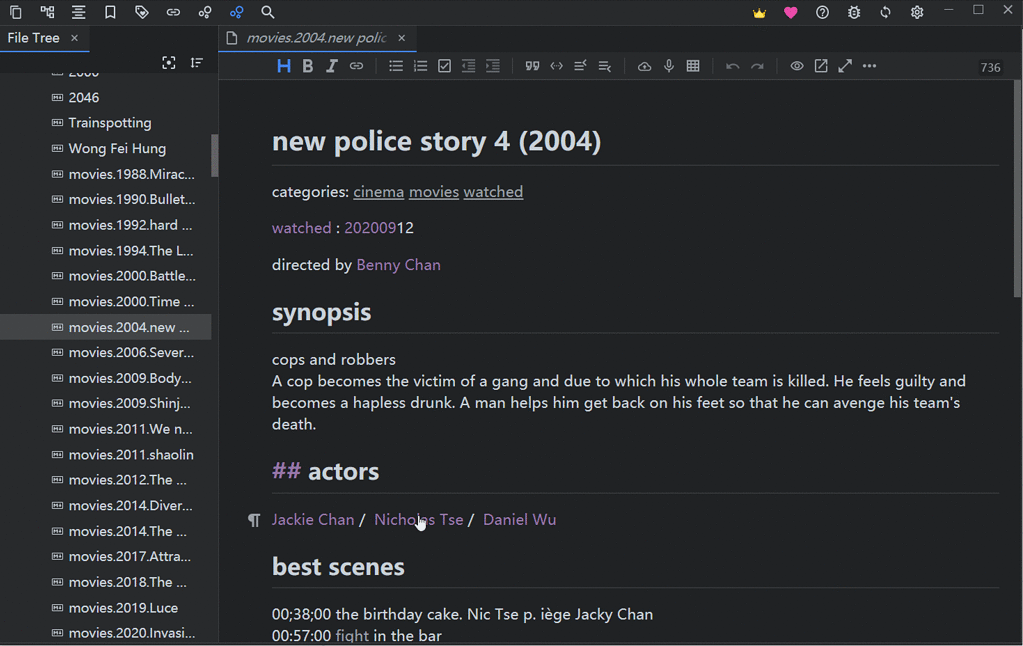Click the cloud upload icon
Viewport: 1023px width, 646px height.
pyautogui.click(x=644, y=66)
